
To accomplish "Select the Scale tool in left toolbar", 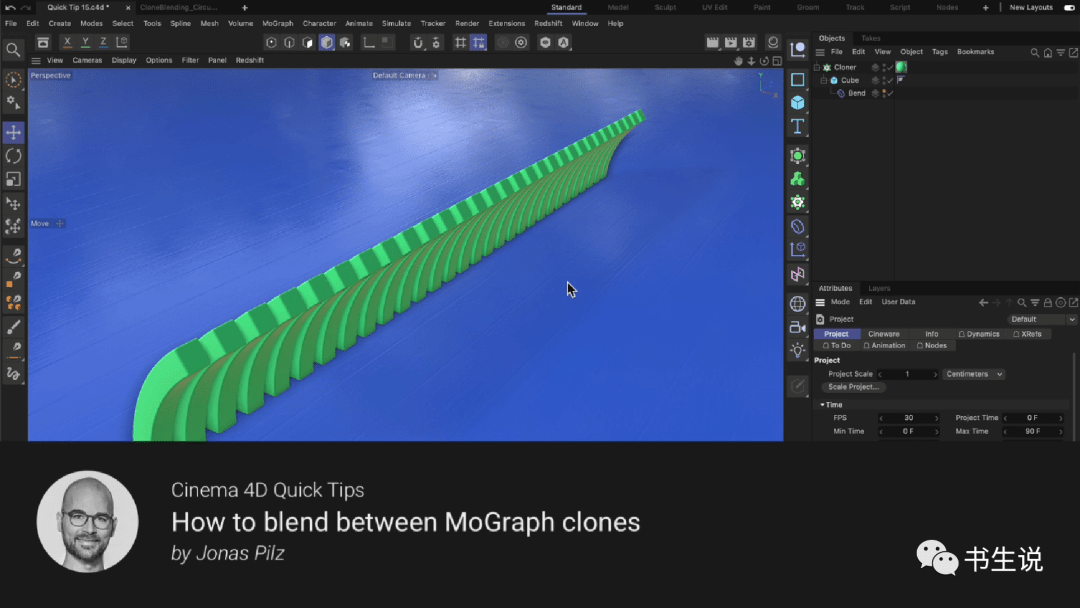I will (13, 179).
